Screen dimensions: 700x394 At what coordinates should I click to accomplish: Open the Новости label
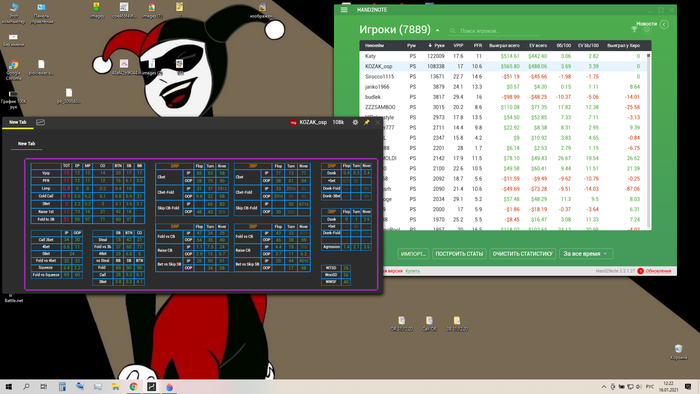click(646, 24)
